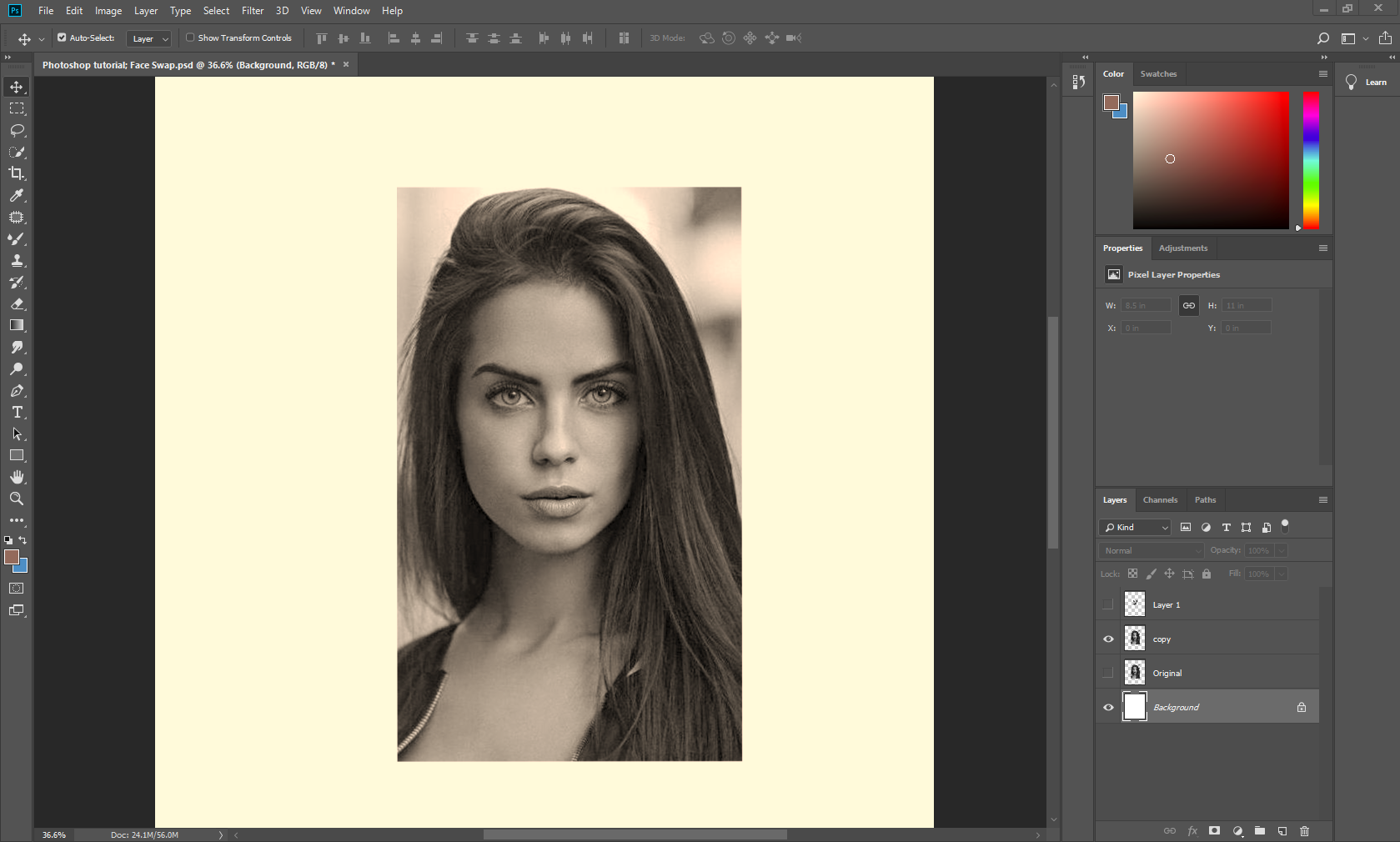Click the toolbar background color swatch

[23, 568]
